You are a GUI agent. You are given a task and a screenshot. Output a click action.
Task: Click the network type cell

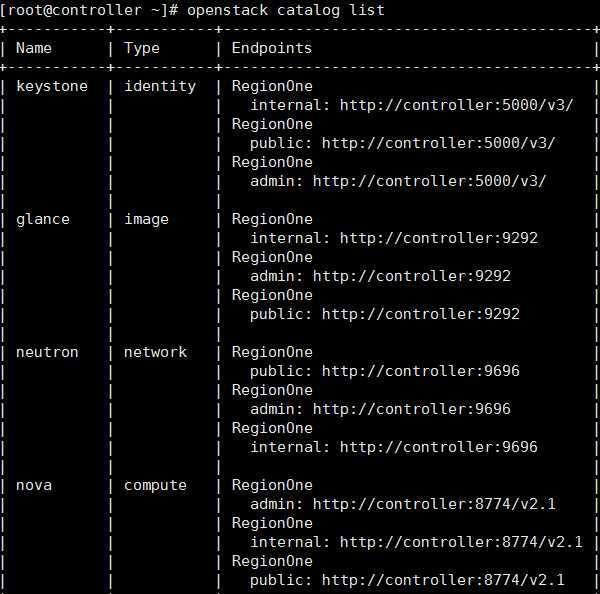tap(156, 352)
